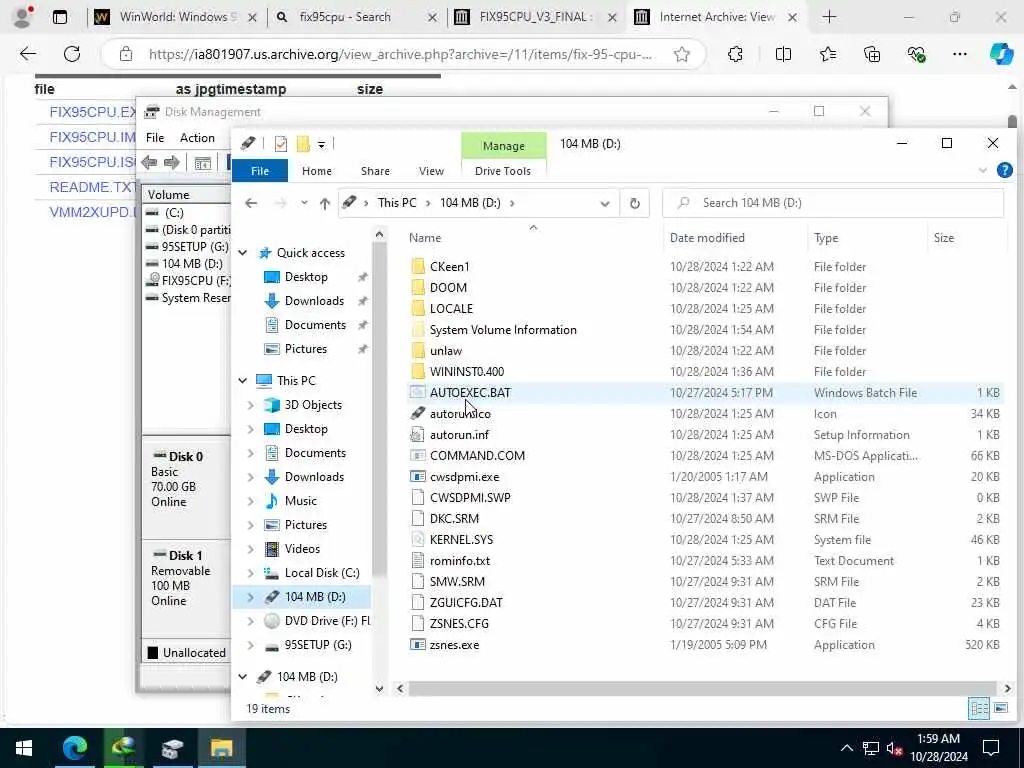Customize Quick Access Toolbar dropdown
1024x768 pixels.
click(321, 144)
